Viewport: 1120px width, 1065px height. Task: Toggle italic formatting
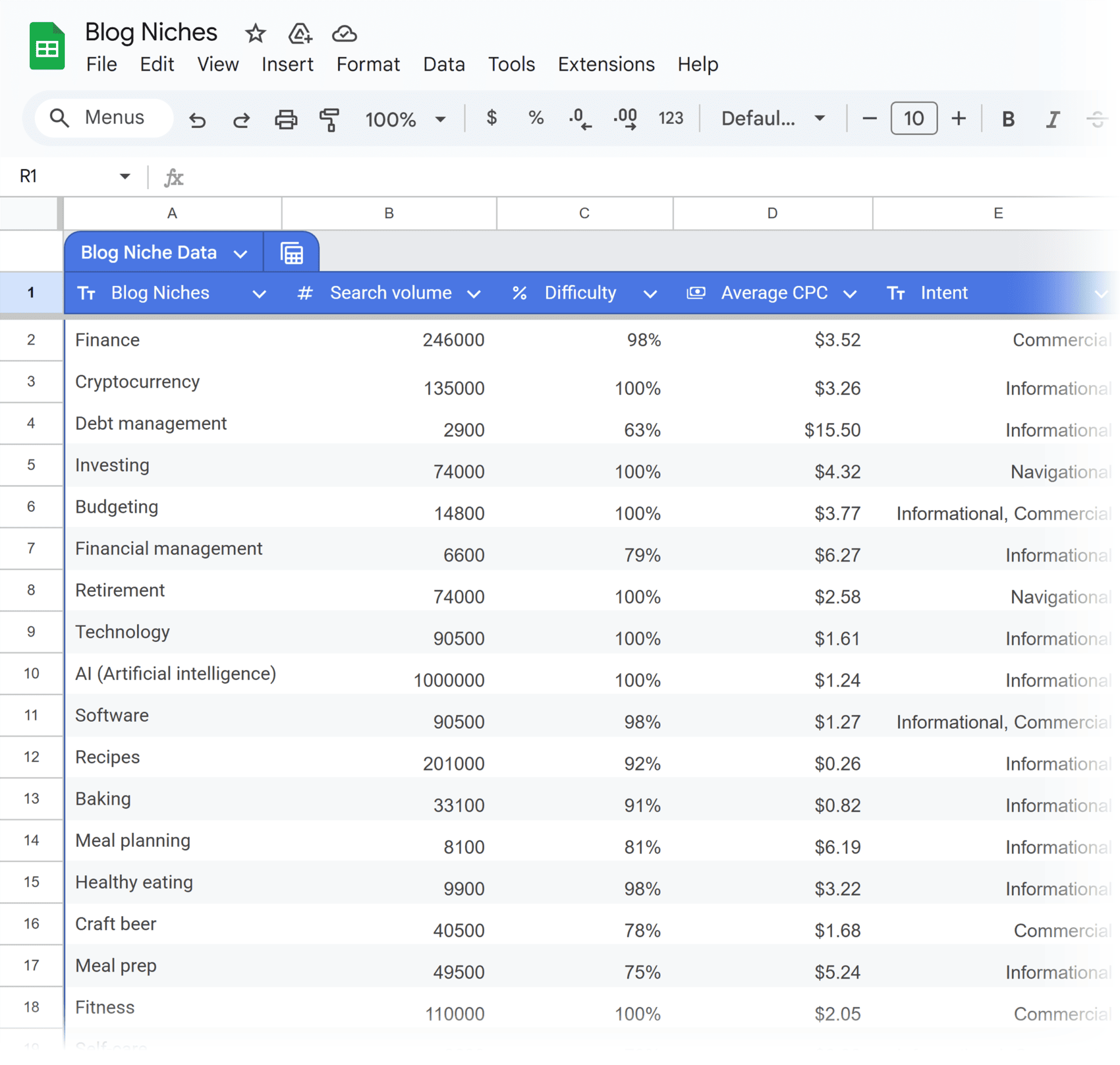coord(1052,119)
